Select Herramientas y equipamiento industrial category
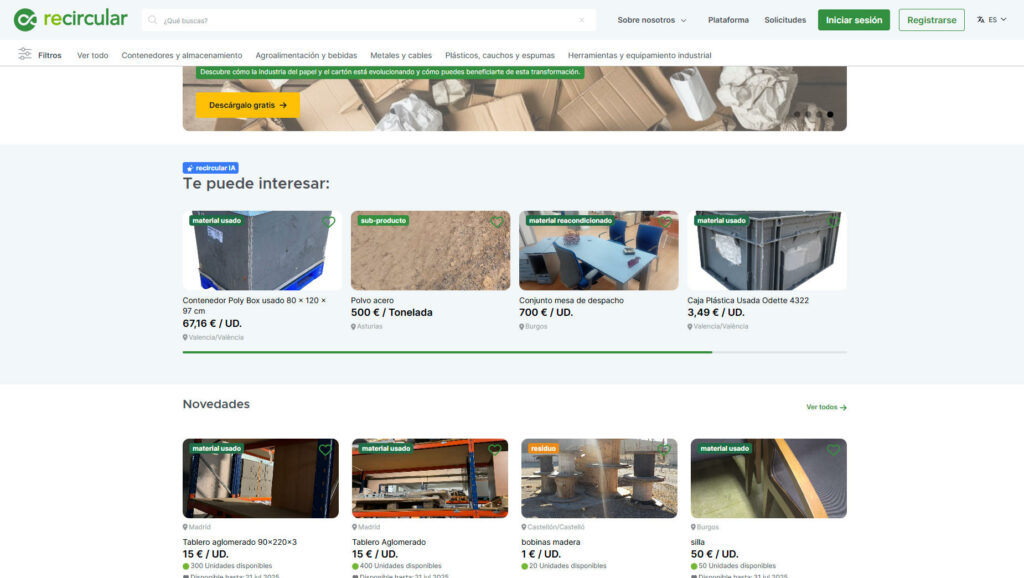Image resolution: width=1024 pixels, height=578 pixels. [x=639, y=56]
